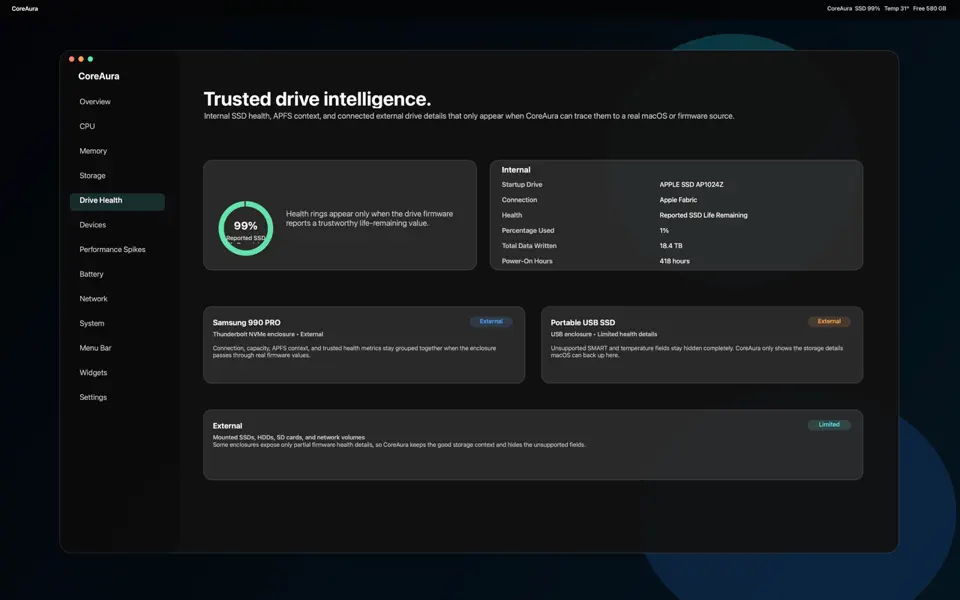Go to Memory in the sidebar

coord(93,151)
